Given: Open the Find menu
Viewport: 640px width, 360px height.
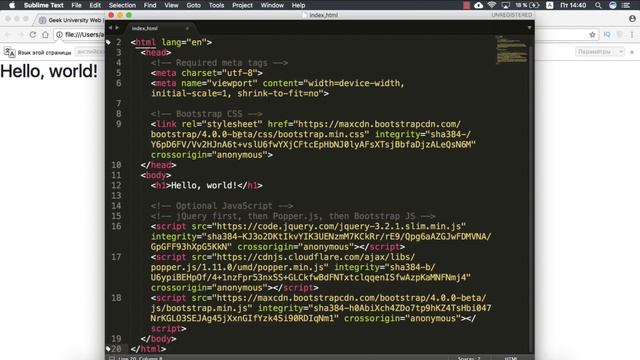Looking at the screenshot, I should click(x=150, y=5).
